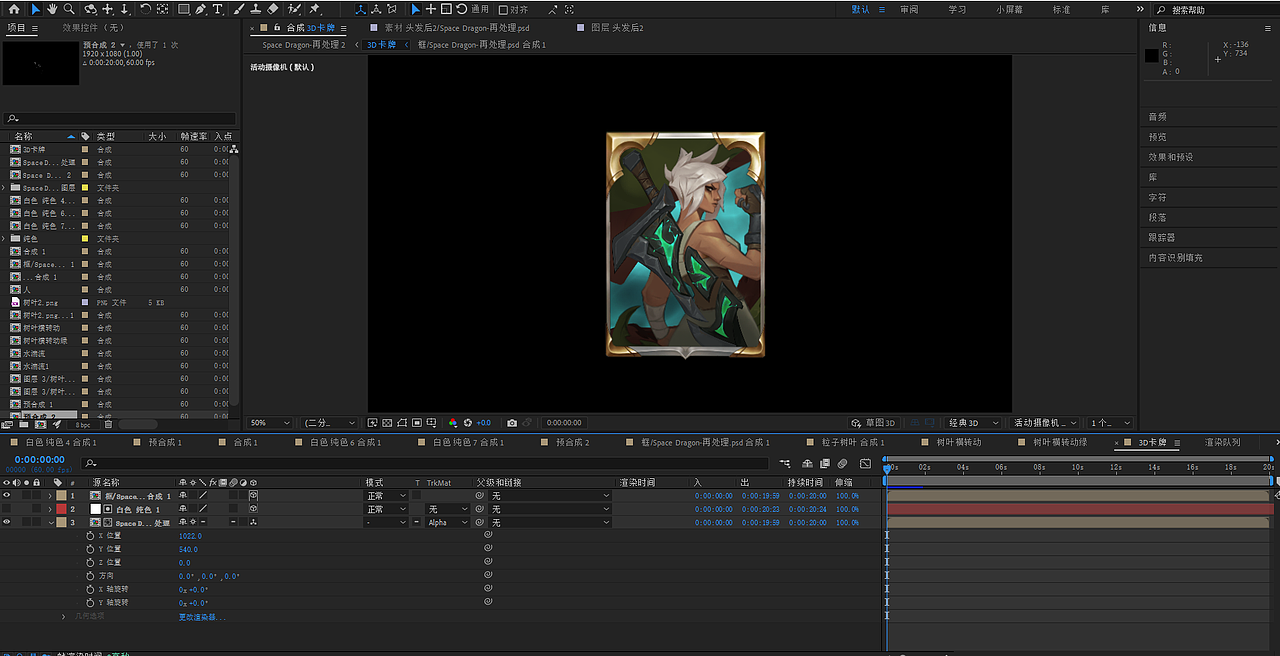Choose the Pen tool
Viewport: 1280px width, 656px height.
coord(201,9)
